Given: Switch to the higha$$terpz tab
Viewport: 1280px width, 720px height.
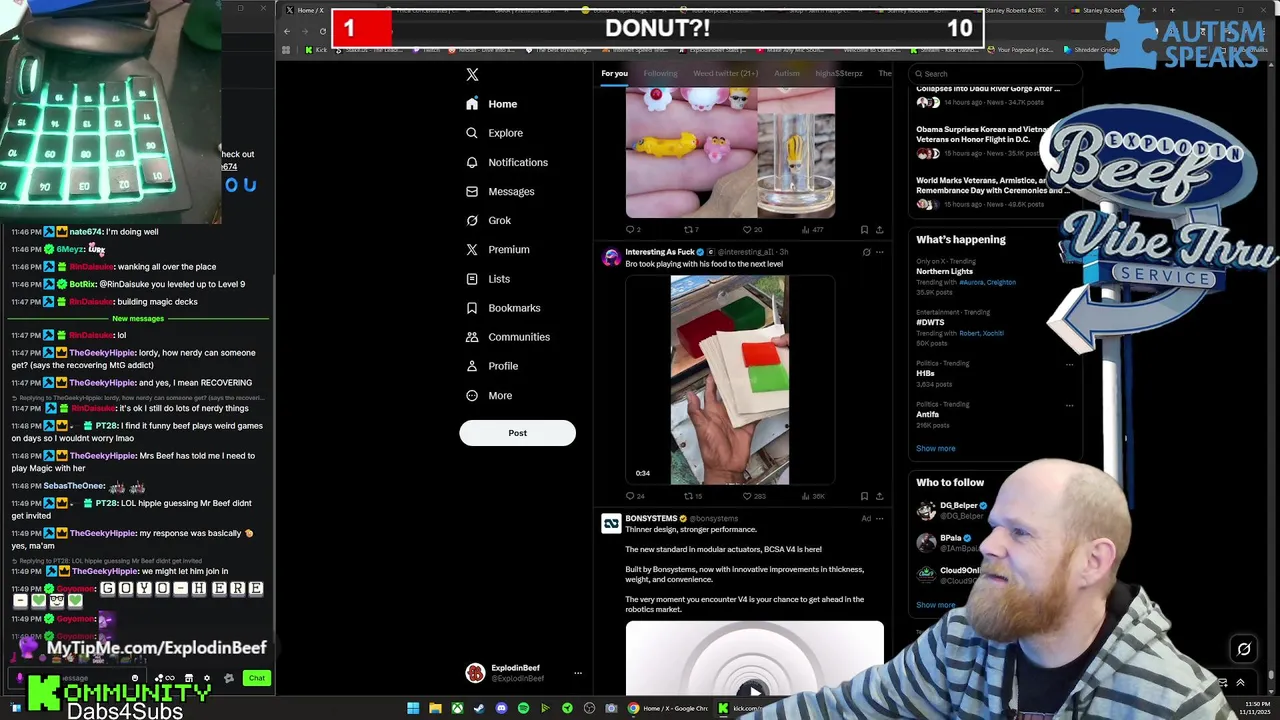Looking at the screenshot, I should (x=838, y=73).
